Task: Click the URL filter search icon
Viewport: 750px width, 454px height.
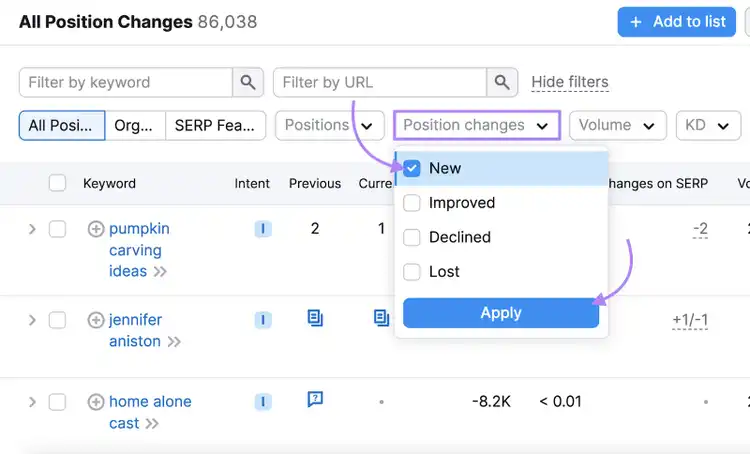Action: point(502,82)
